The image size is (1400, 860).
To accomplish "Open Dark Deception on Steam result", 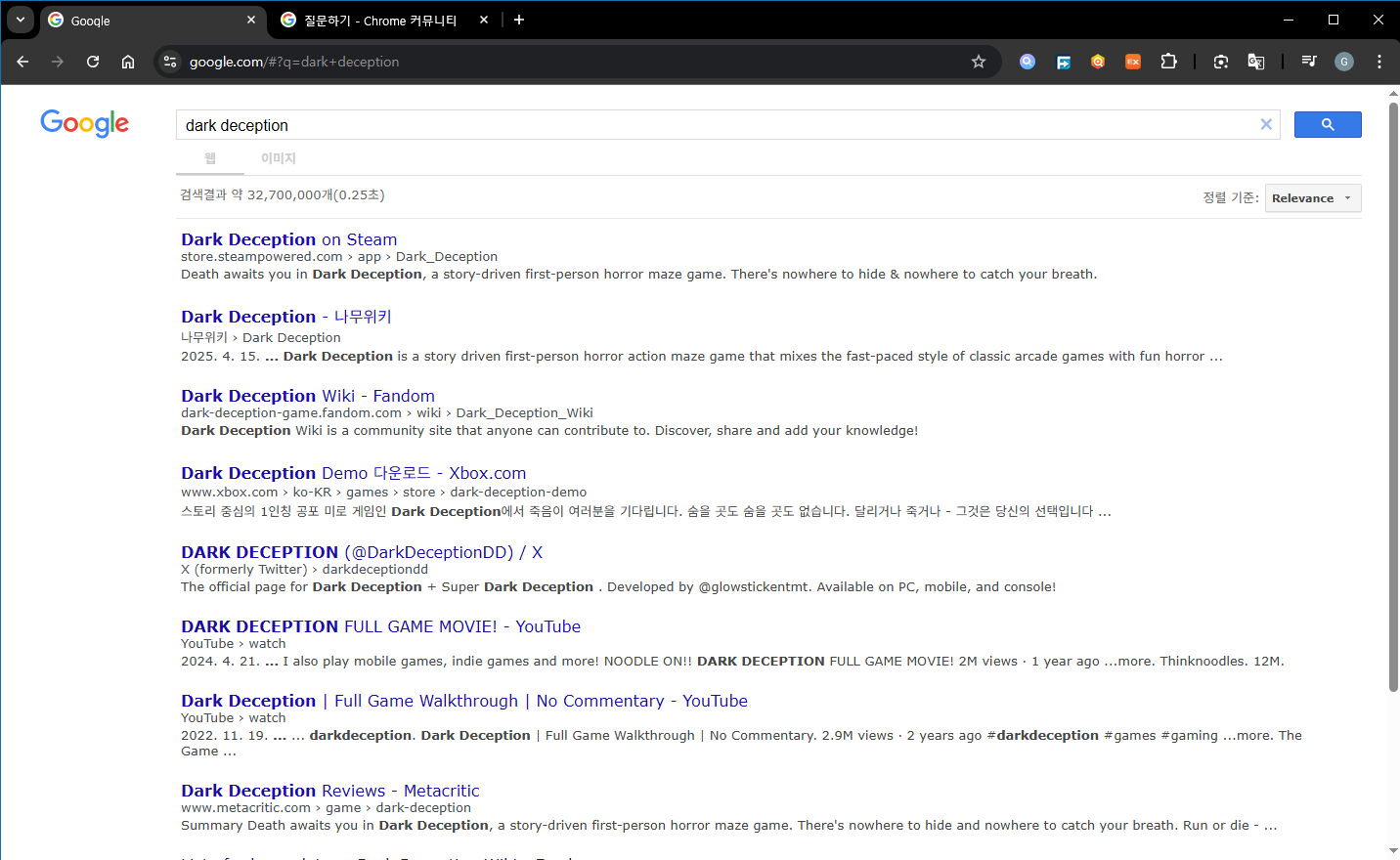I will click(x=289, y=239).
